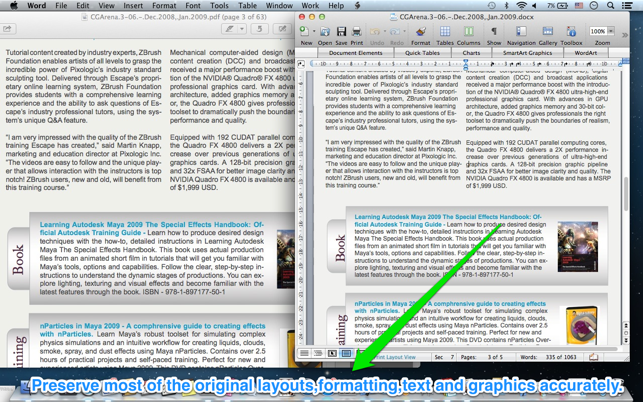Viewport: 643px width, 402px height.
Task: Click Words 335 of 1063 status entry
Action: [x=548, y=357]
